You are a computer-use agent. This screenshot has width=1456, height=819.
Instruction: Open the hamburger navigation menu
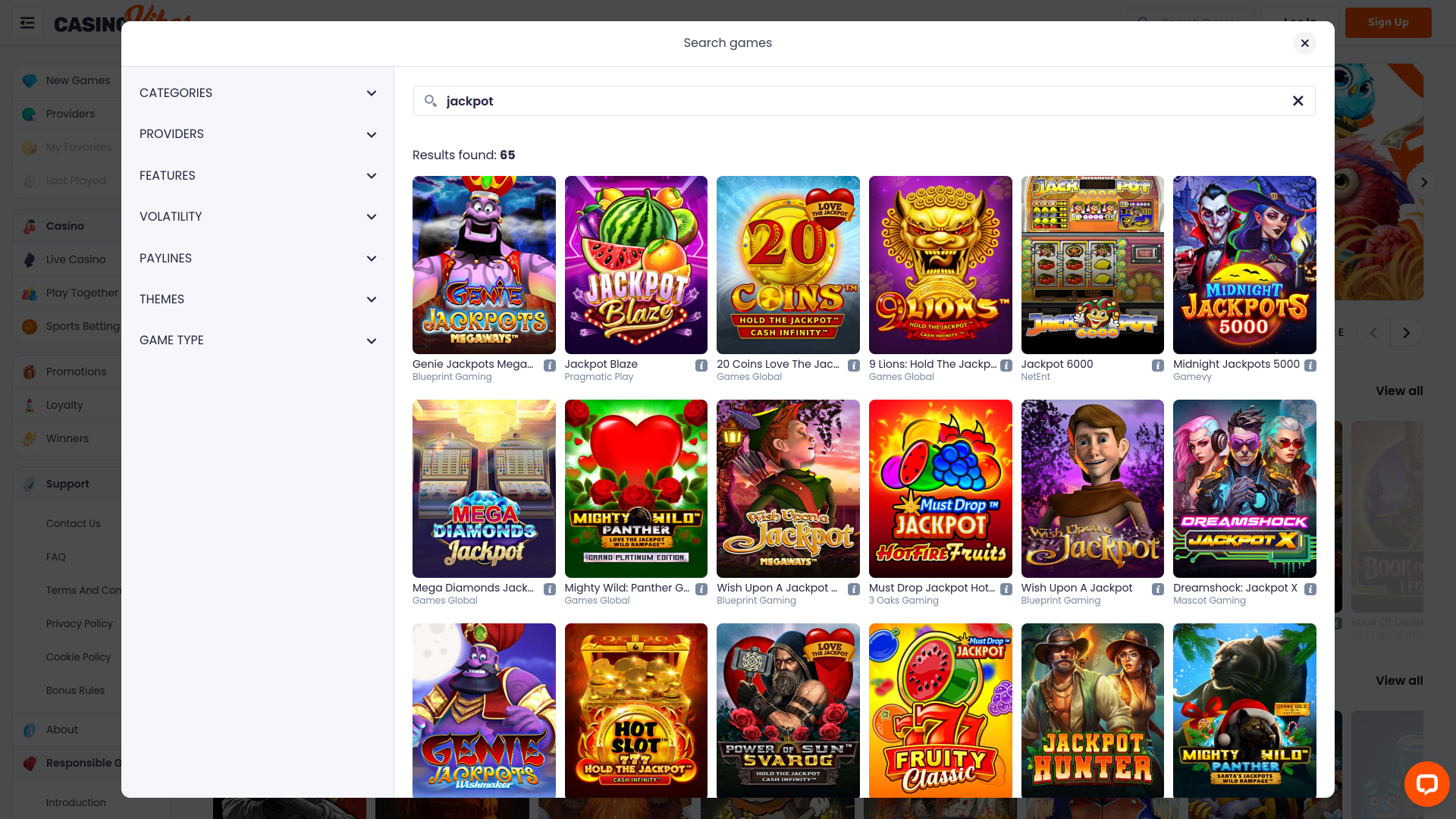tap(27, 23)
